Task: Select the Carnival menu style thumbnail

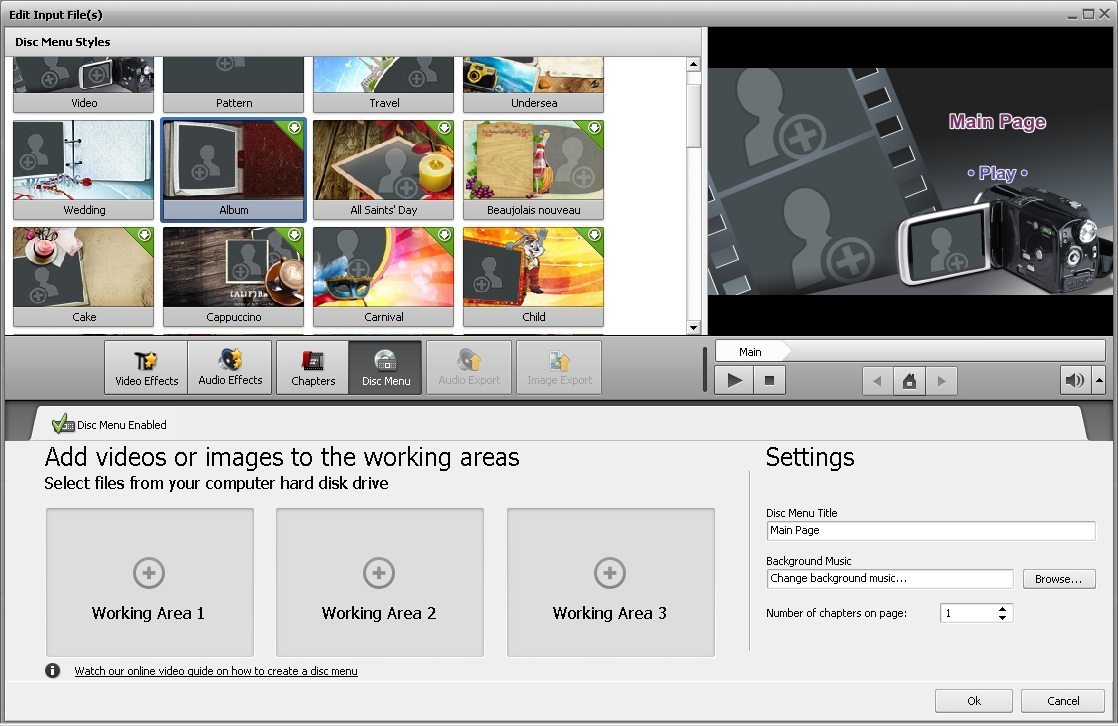Action: click(x=383, y=266)
